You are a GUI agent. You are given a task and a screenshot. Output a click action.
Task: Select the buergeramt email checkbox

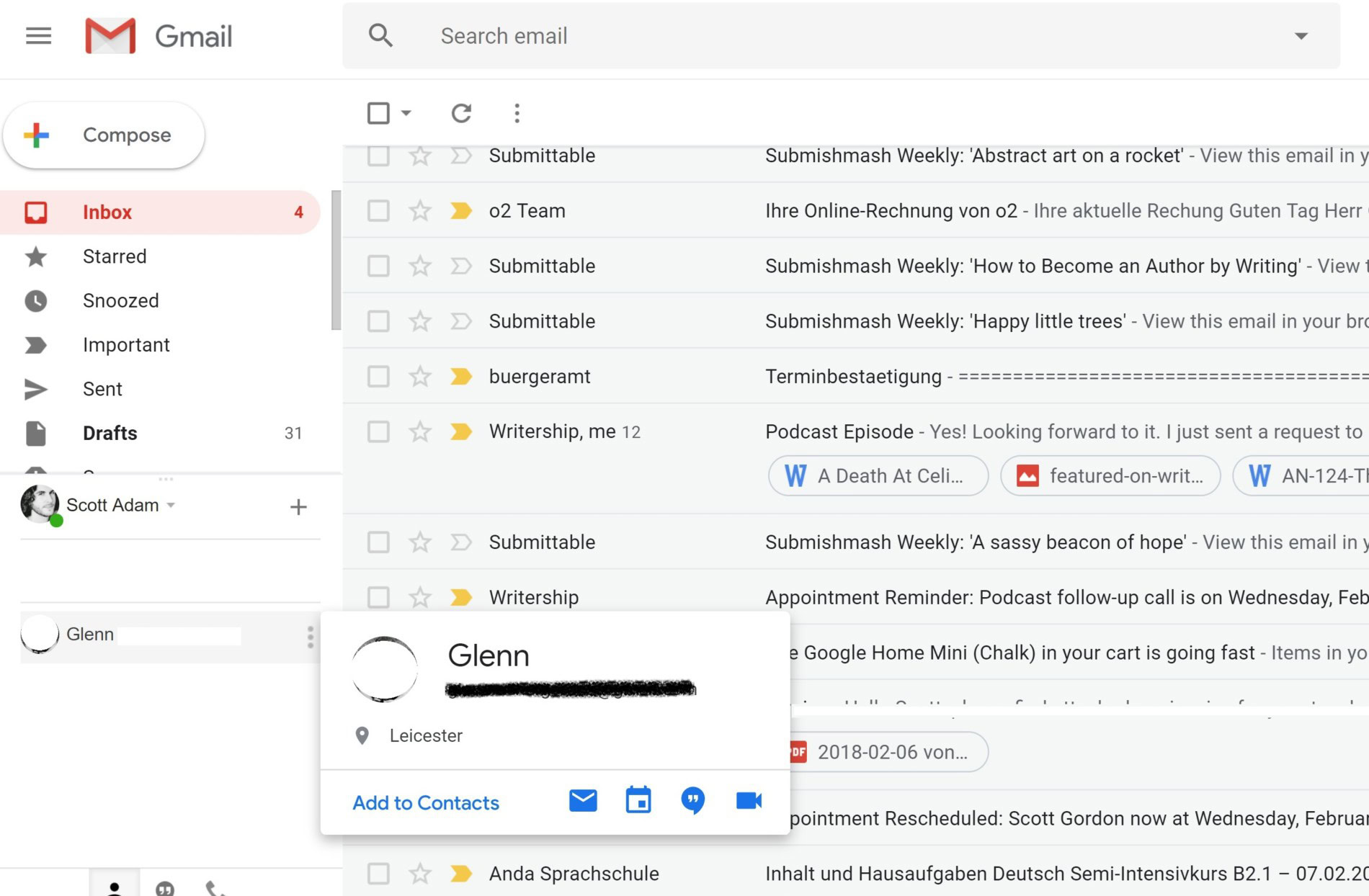(378, 376)
